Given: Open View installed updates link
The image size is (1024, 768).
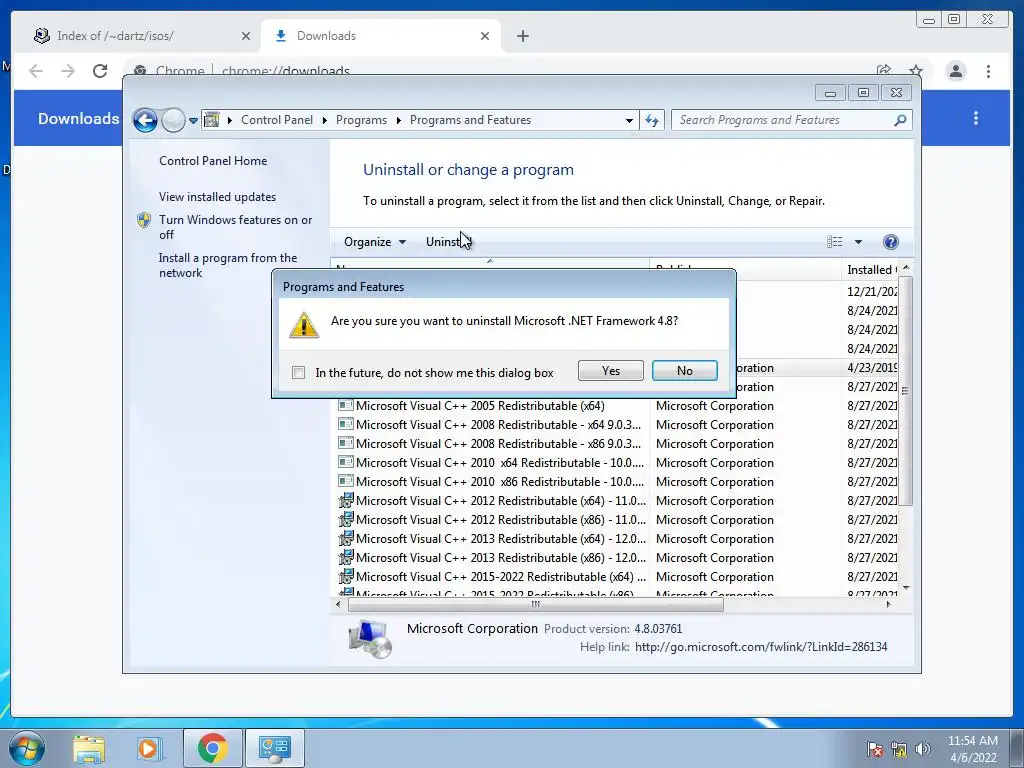Looking at the screenshot, I should (x=217, y=197).
